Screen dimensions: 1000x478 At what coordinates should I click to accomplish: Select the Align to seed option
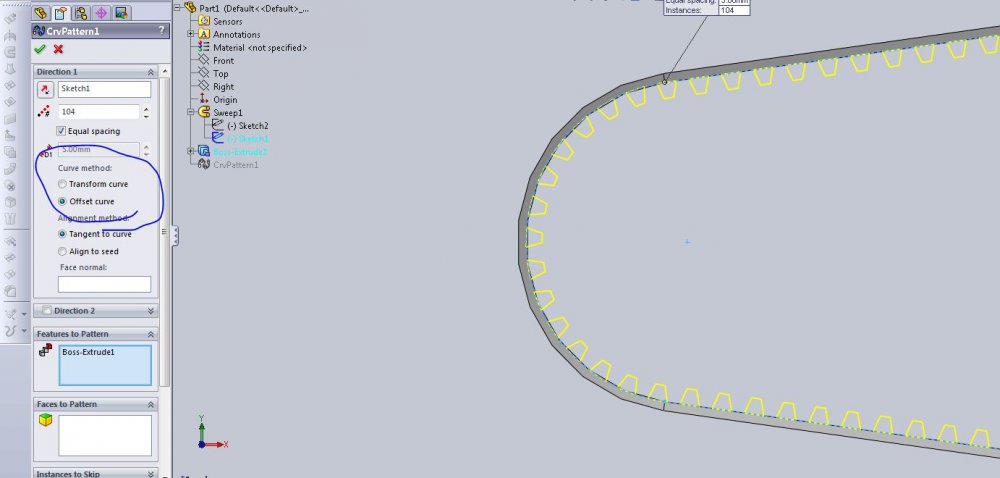click(63, 251)
